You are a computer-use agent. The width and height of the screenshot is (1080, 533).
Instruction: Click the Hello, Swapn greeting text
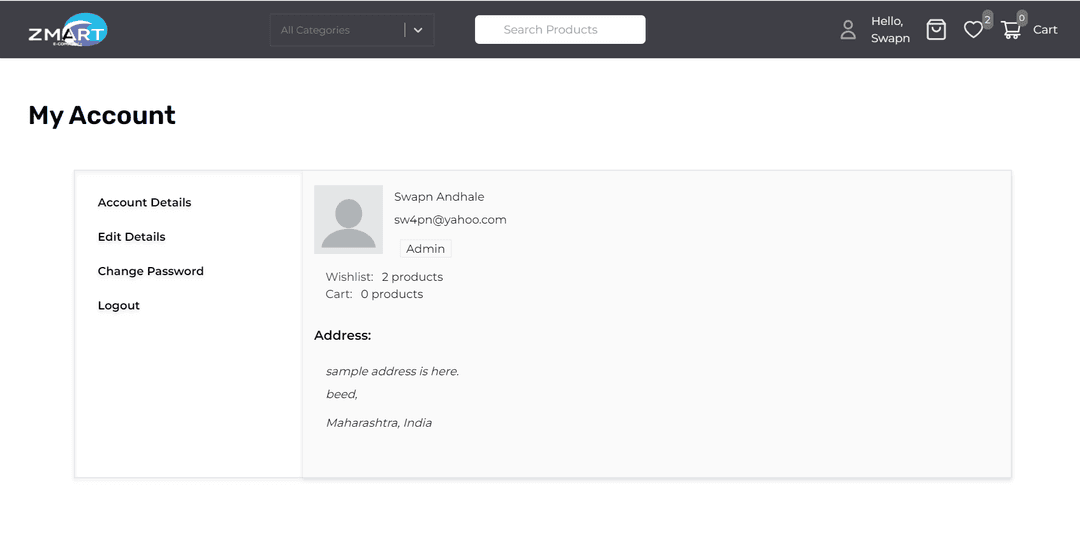[889, 30]
